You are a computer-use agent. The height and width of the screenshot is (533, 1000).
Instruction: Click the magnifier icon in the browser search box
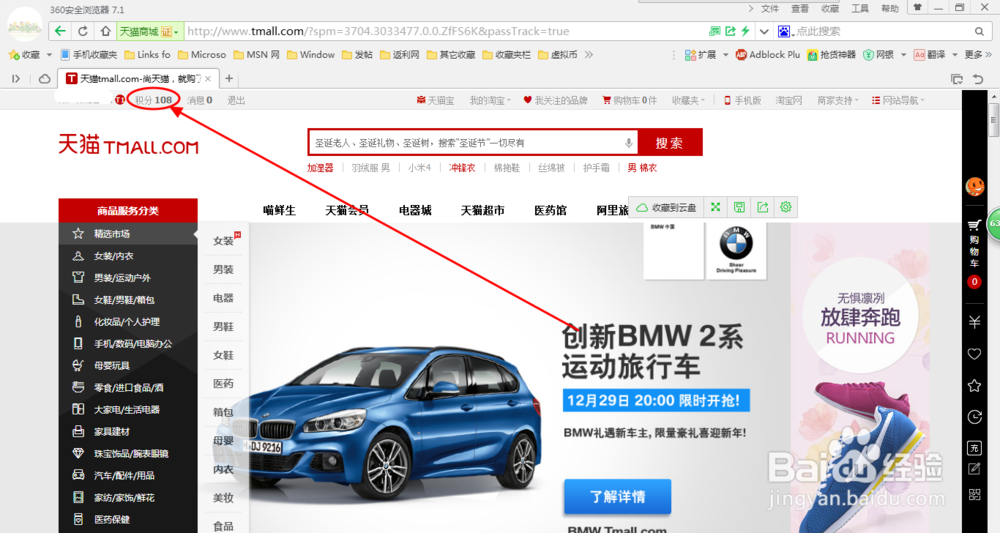click(979, 31)
